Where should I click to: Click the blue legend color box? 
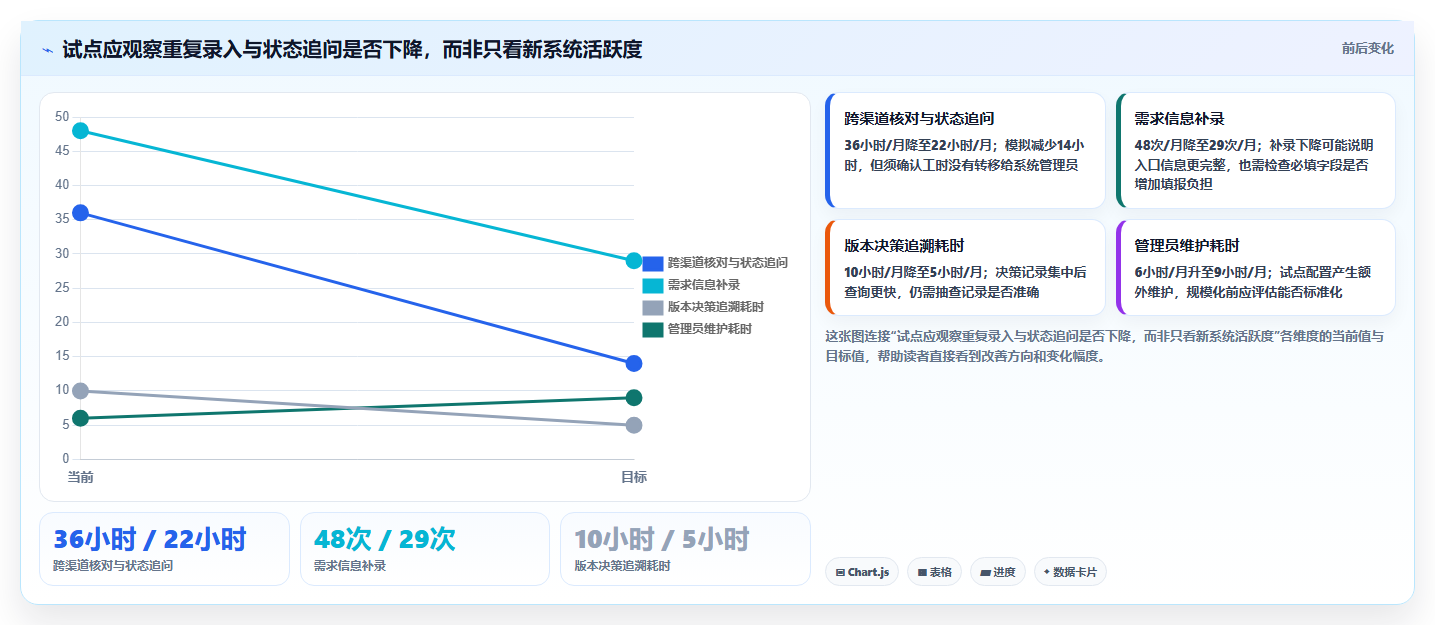point(653,264)
